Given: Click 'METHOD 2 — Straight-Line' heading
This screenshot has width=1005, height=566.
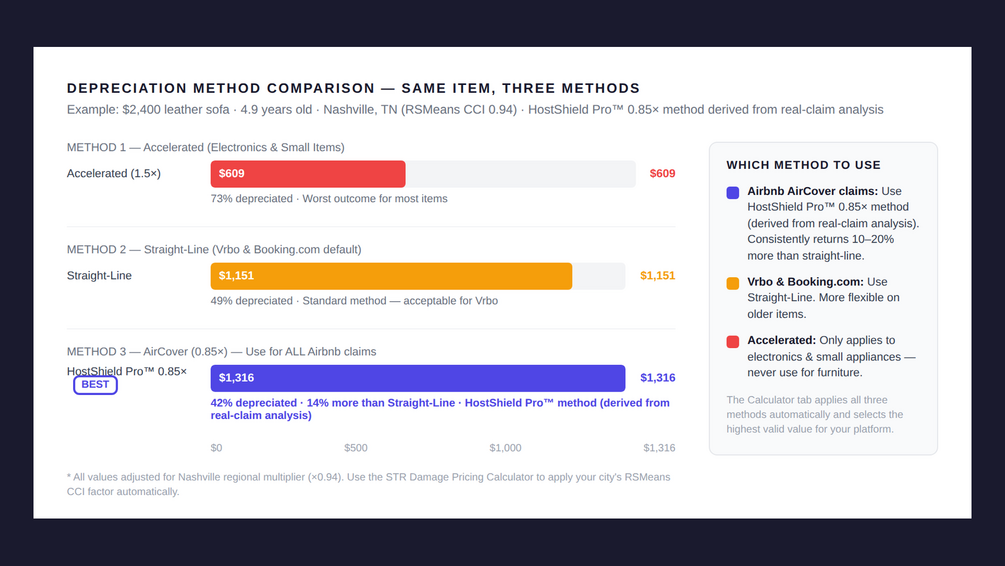Looking at the screenshot, I should 214,249.
